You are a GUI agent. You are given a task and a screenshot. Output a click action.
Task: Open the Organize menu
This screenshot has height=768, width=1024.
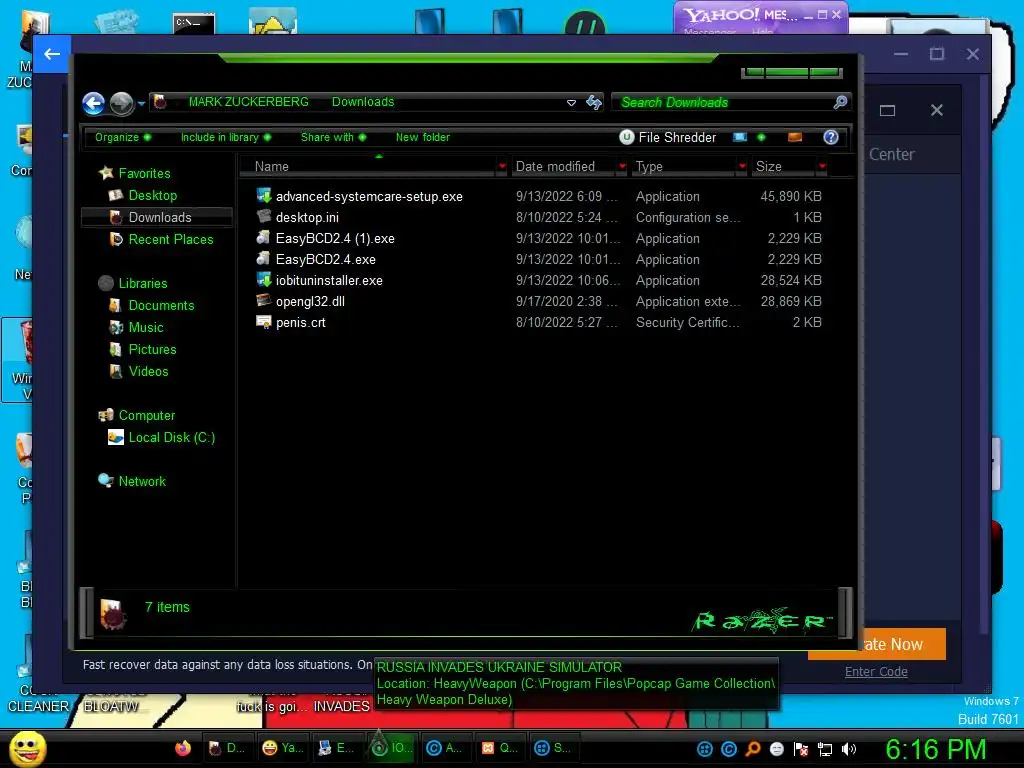(x=123, y=137)
